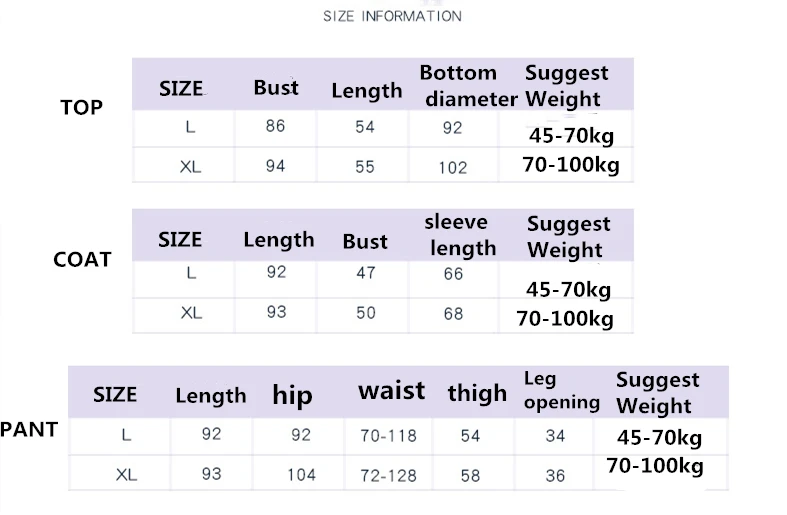Viewport: 787px width, 515px height.
Task: Click sleeve length header in COAT table
Action: (460, 235)
